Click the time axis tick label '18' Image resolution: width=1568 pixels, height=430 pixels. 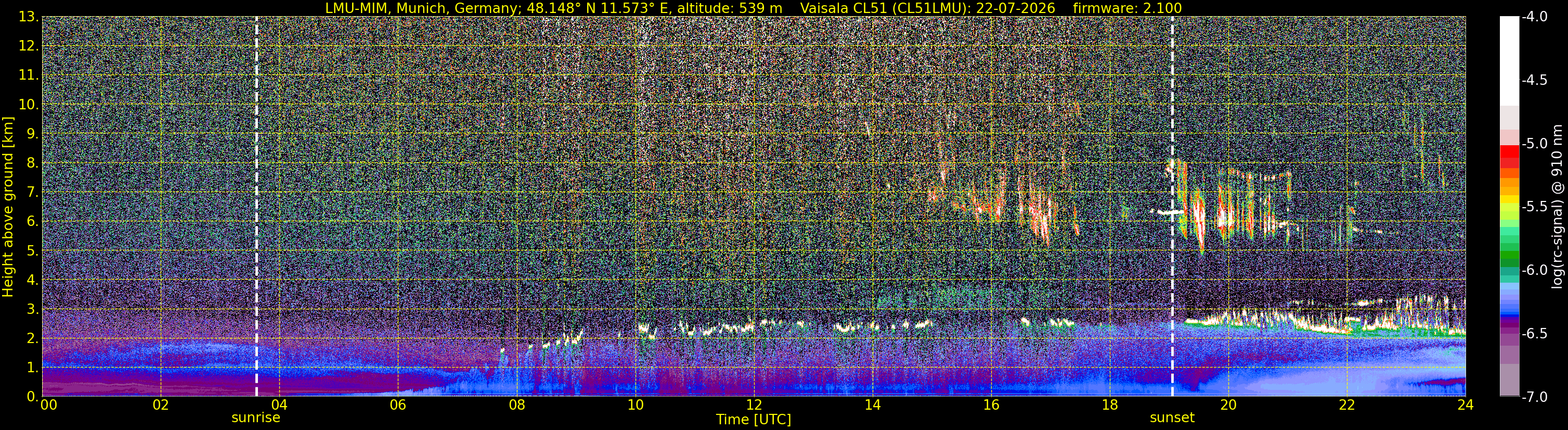[x=1110, y=405]
